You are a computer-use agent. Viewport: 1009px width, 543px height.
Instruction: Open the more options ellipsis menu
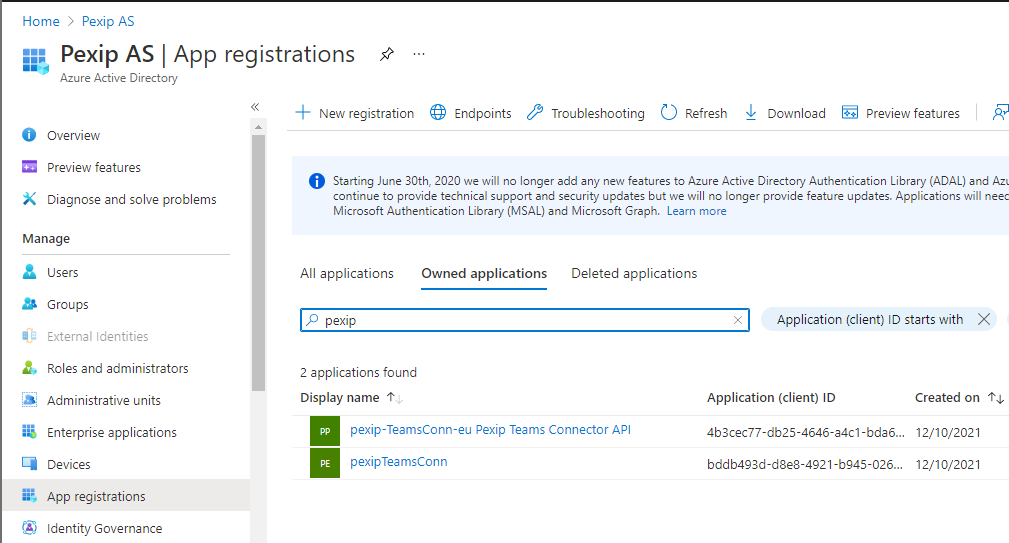pyautogui.click(x=419, y=54)
